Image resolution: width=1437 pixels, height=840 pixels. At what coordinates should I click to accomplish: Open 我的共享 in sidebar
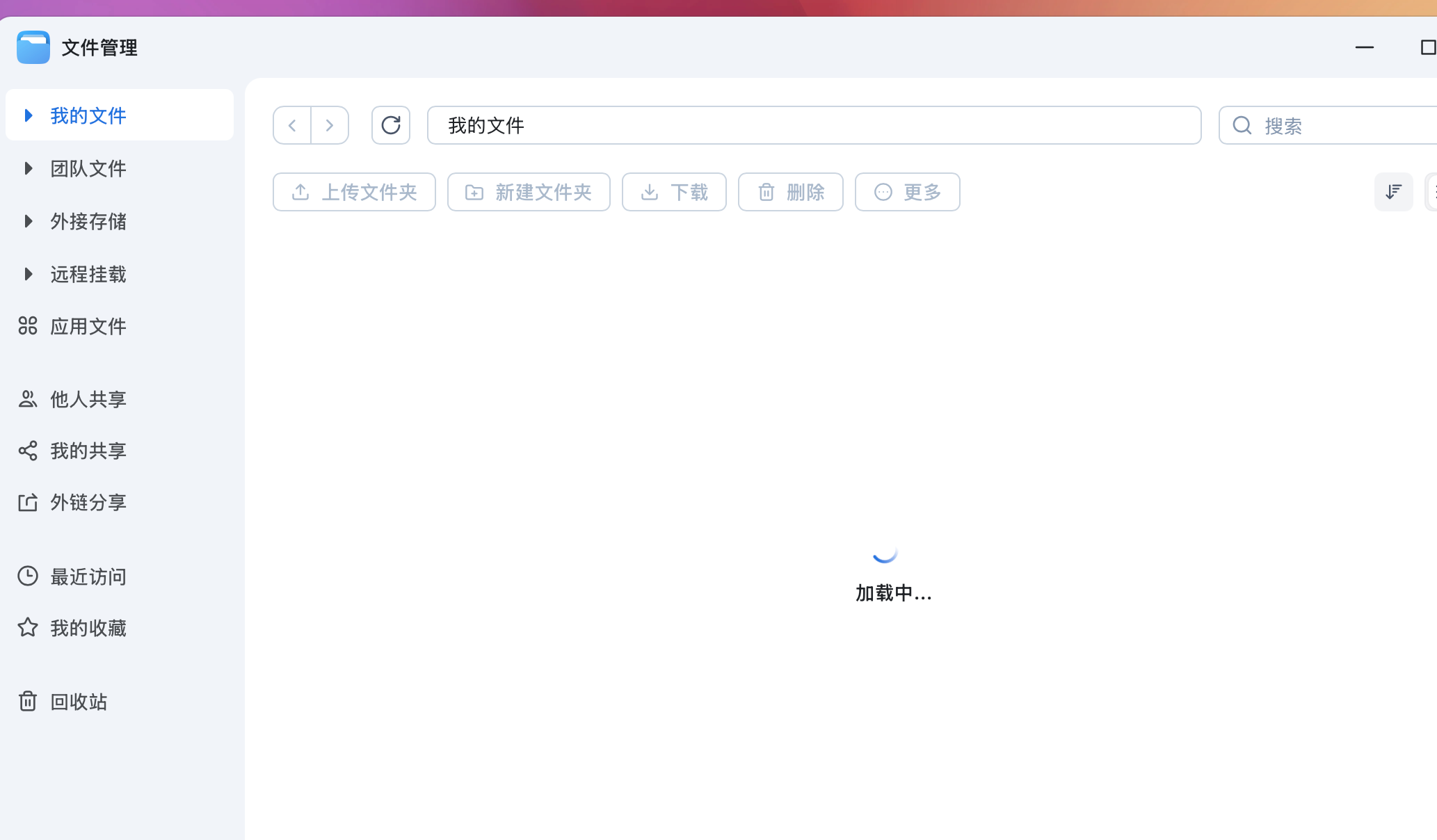(x=88, y=451)
